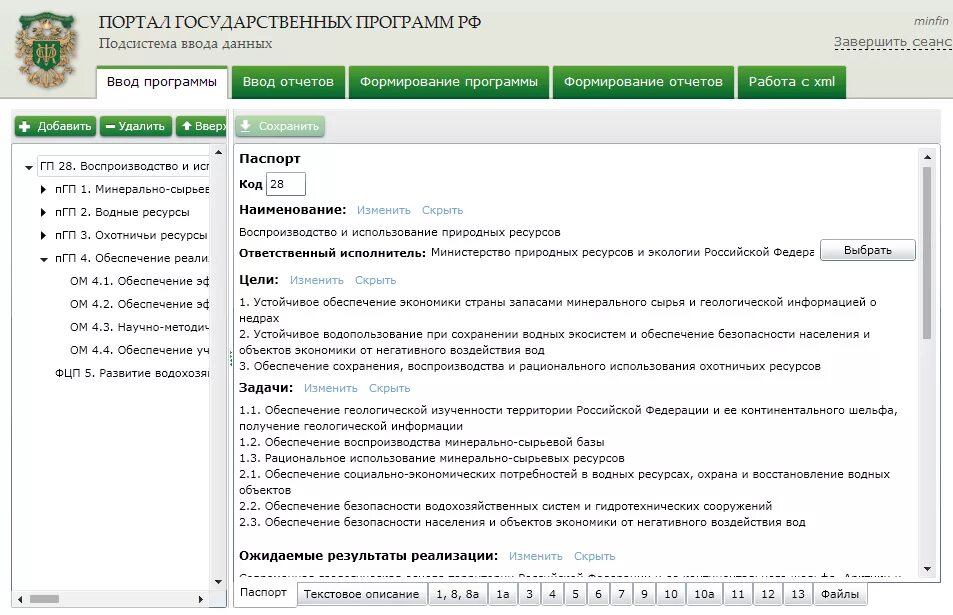The image size is (953, 615).
Task: Open the bottom tab 5
Action: tap(576, 594)
